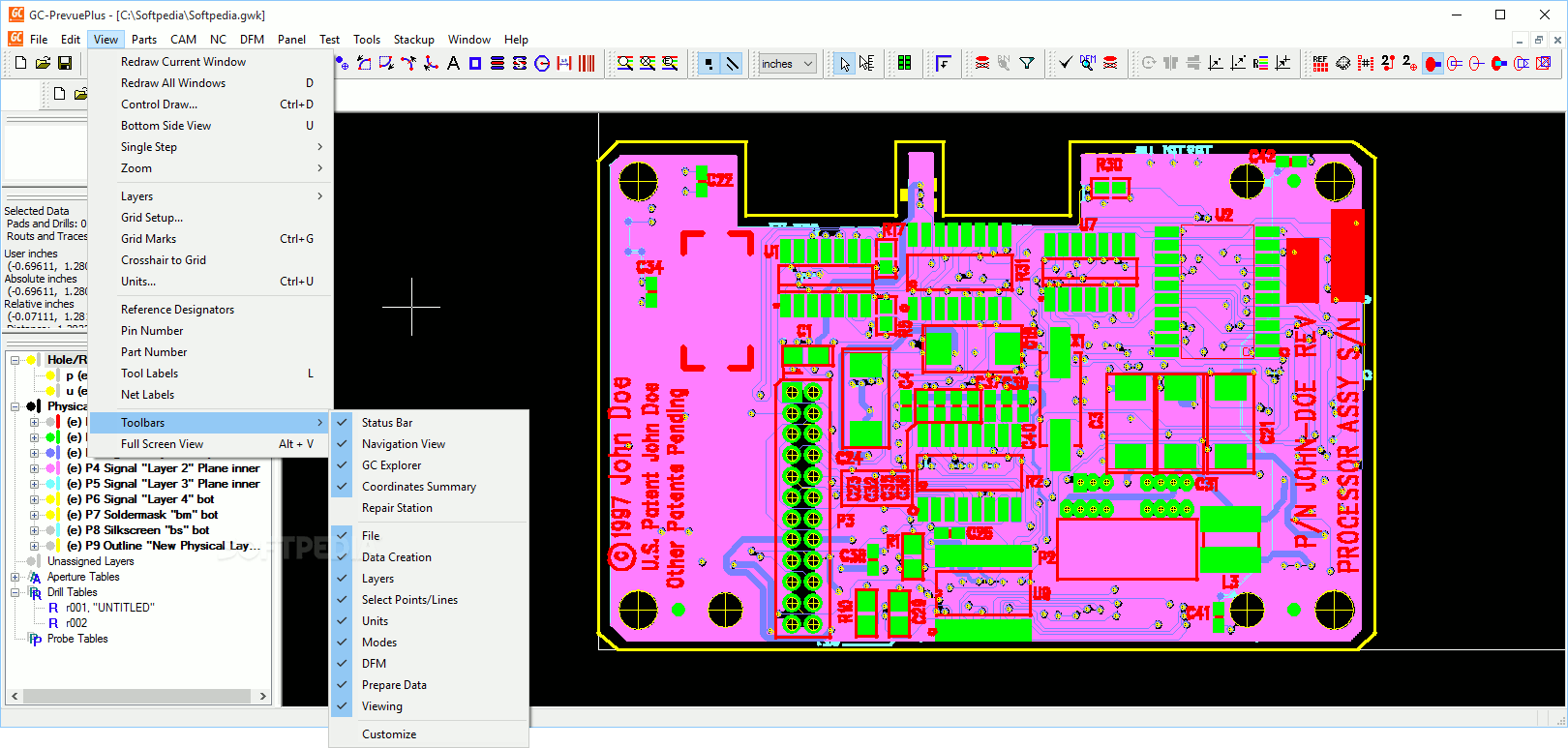
Task: Click the funnel filter icon
Action: click(1027, 64)
